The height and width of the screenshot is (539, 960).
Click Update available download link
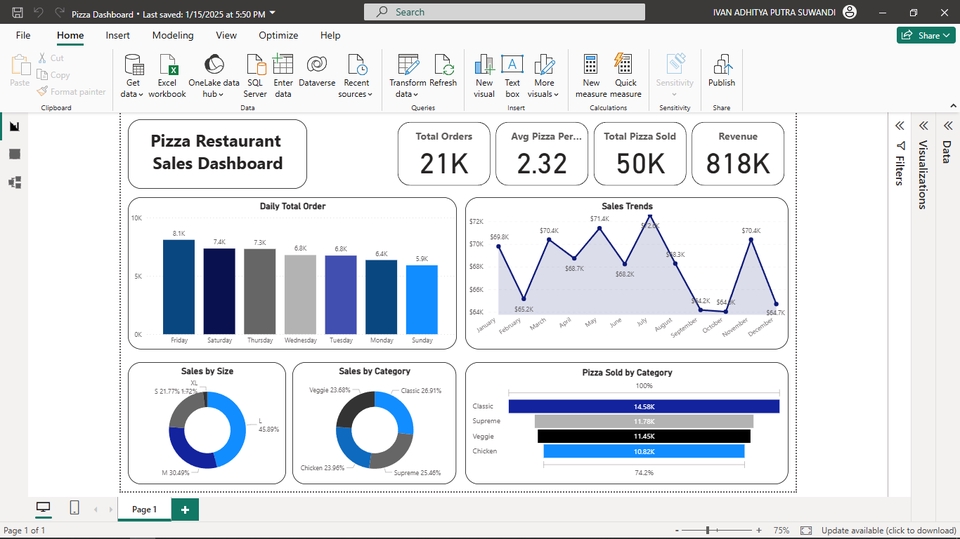[888, 530]
